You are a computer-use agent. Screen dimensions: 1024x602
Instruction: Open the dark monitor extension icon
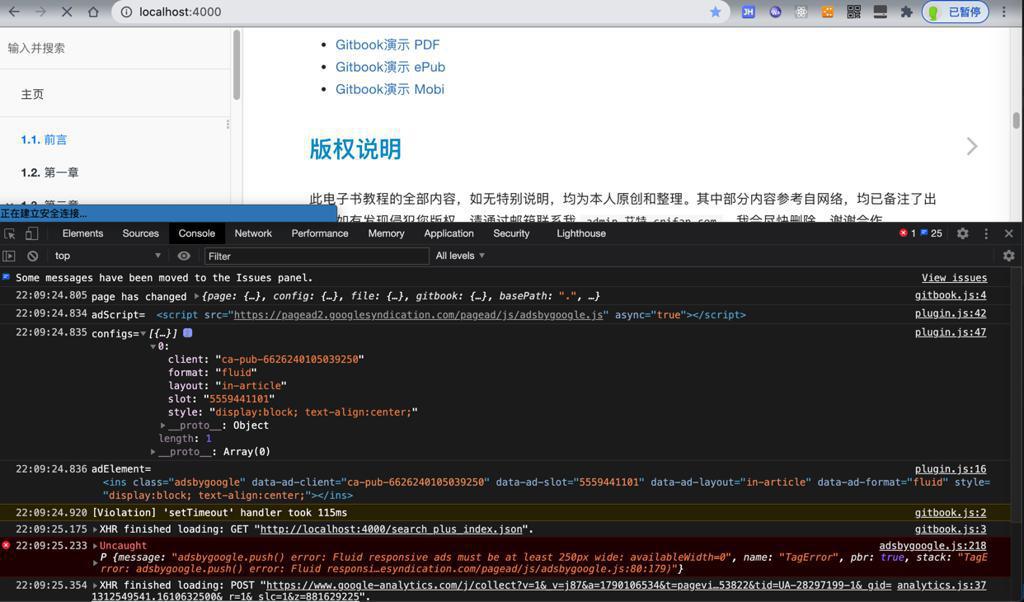[x=880, y=12]
